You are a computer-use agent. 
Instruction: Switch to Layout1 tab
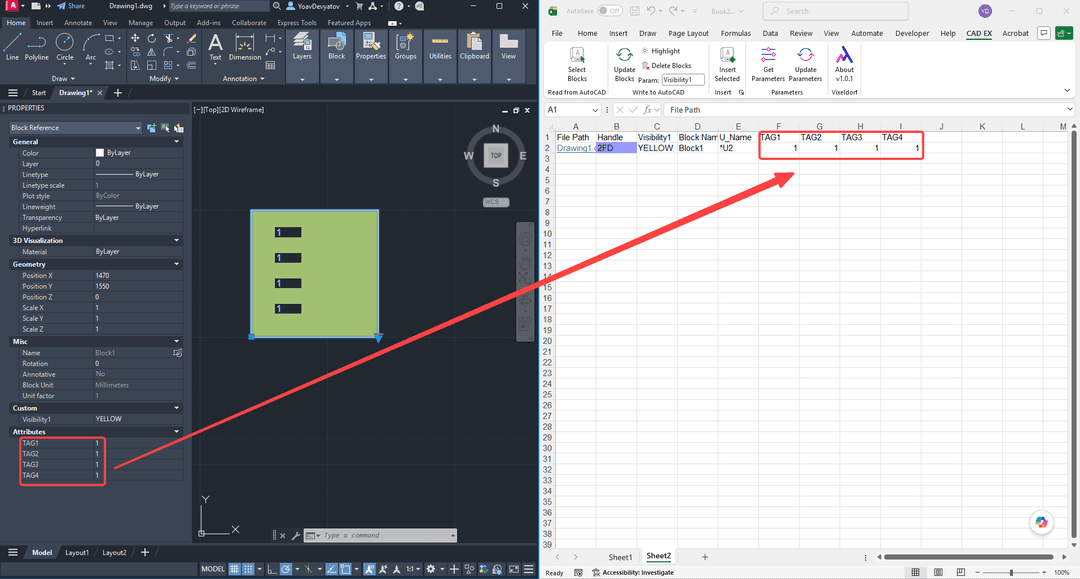pos(76,552)
